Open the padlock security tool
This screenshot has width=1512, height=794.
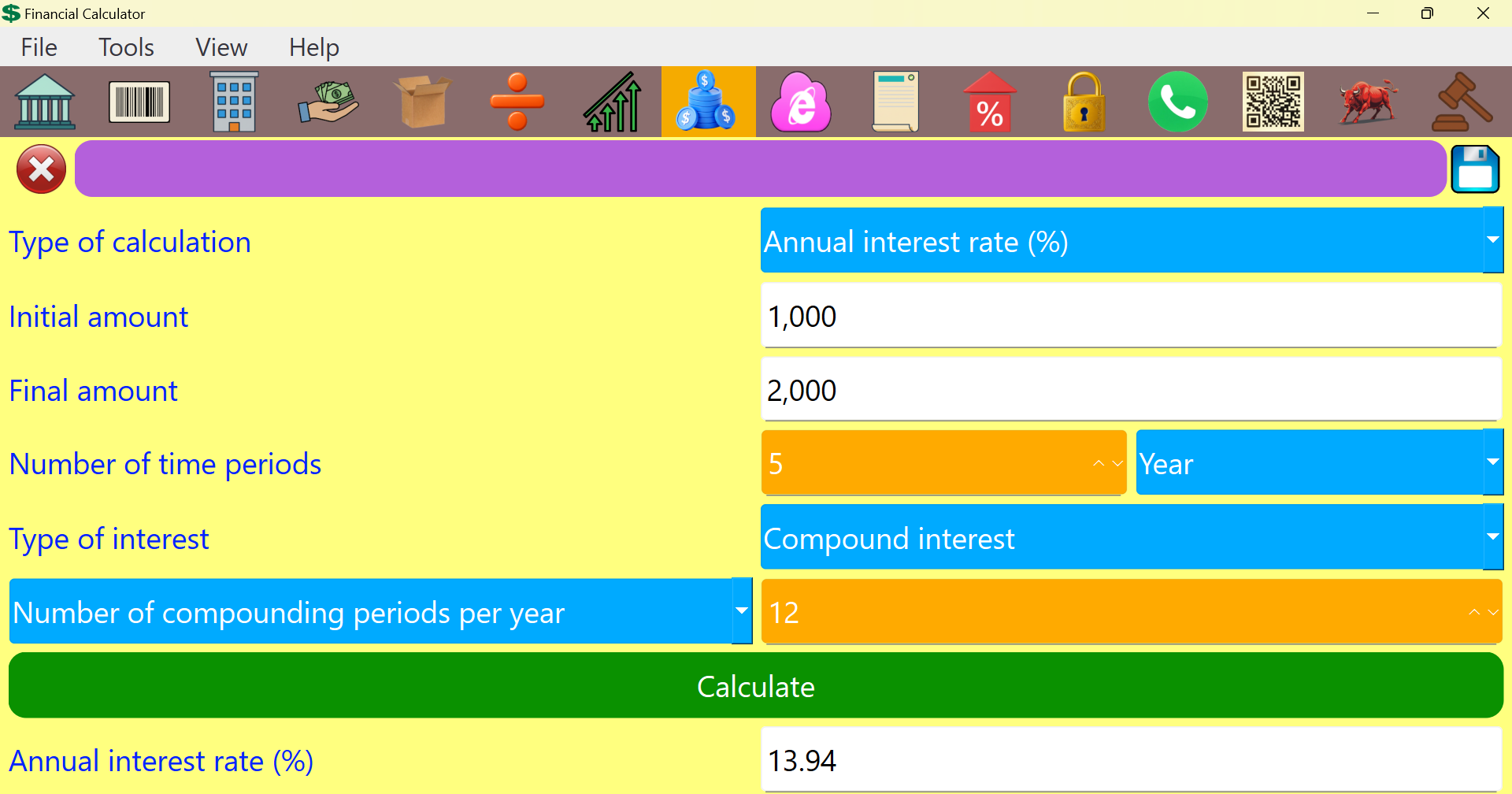coord(1084,102)
